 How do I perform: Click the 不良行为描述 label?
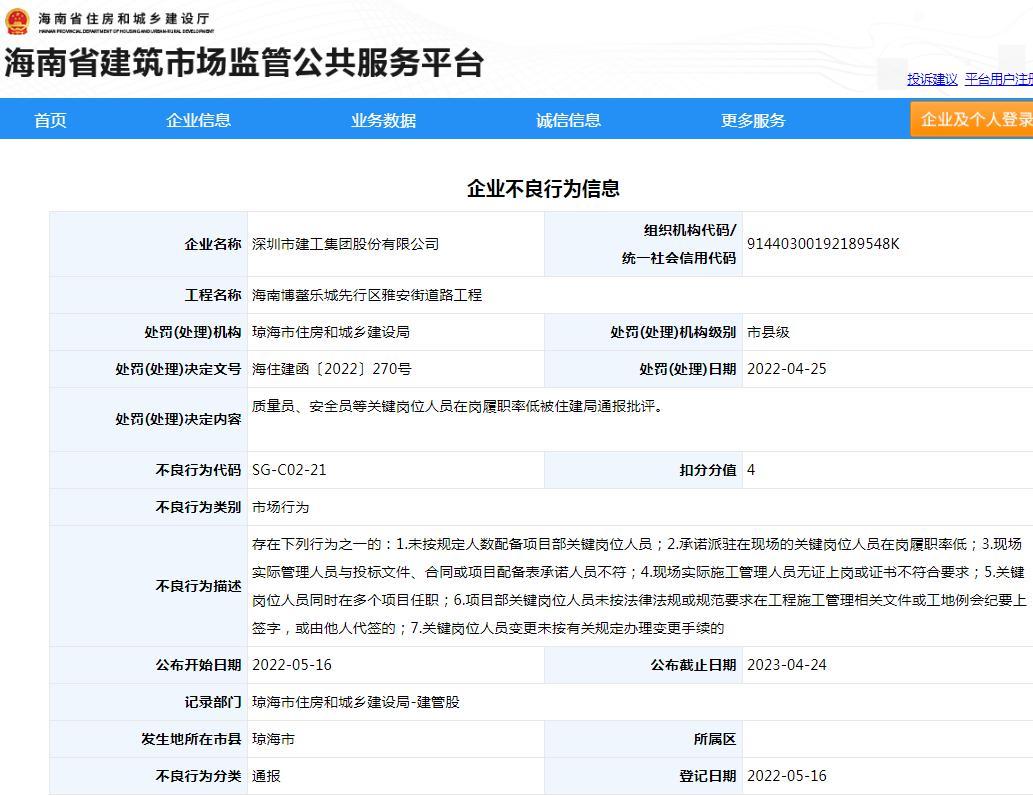[198, 586]
